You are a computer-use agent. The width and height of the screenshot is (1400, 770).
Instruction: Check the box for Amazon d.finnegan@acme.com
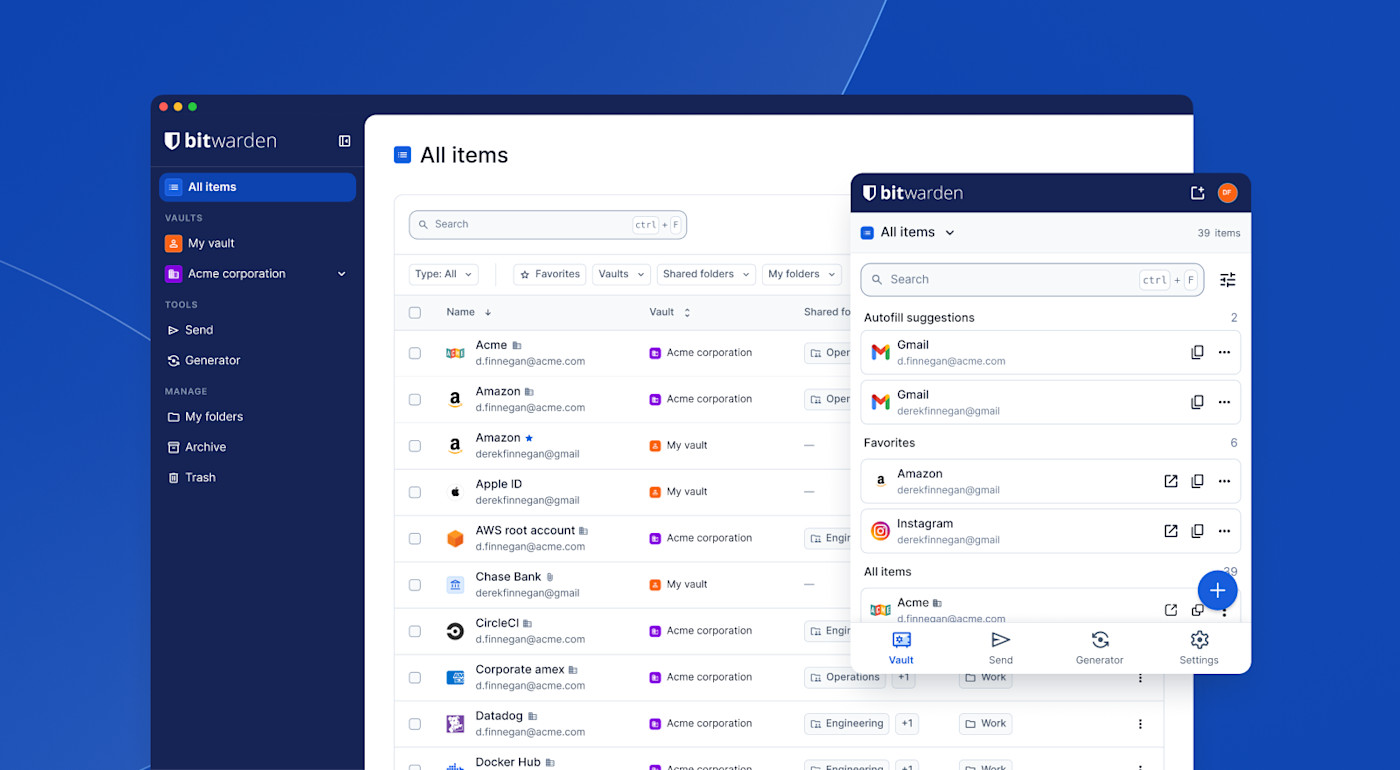click(x=415, y=399)
